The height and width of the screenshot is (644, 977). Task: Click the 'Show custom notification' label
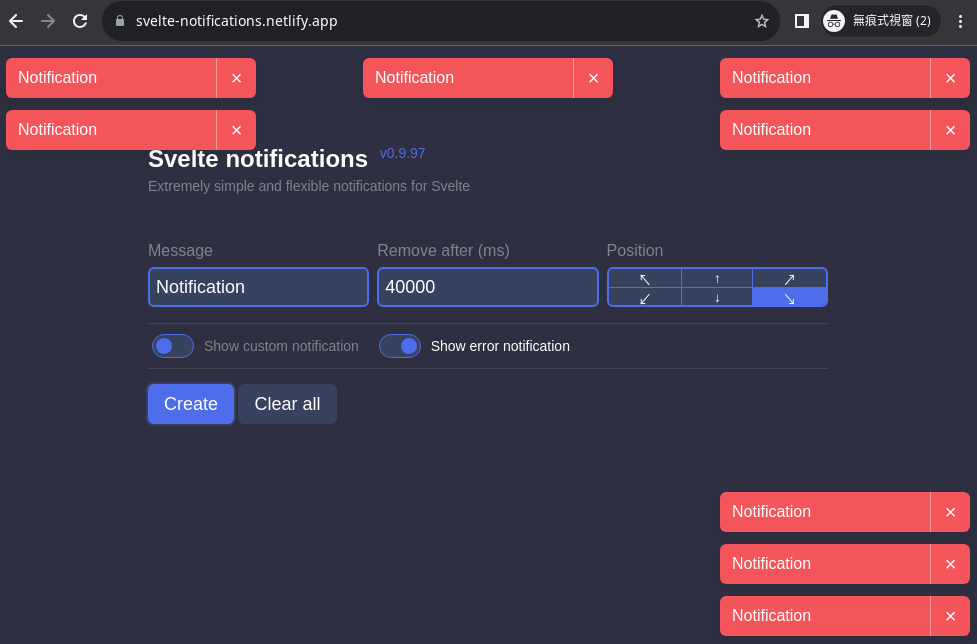click(281, 346)
